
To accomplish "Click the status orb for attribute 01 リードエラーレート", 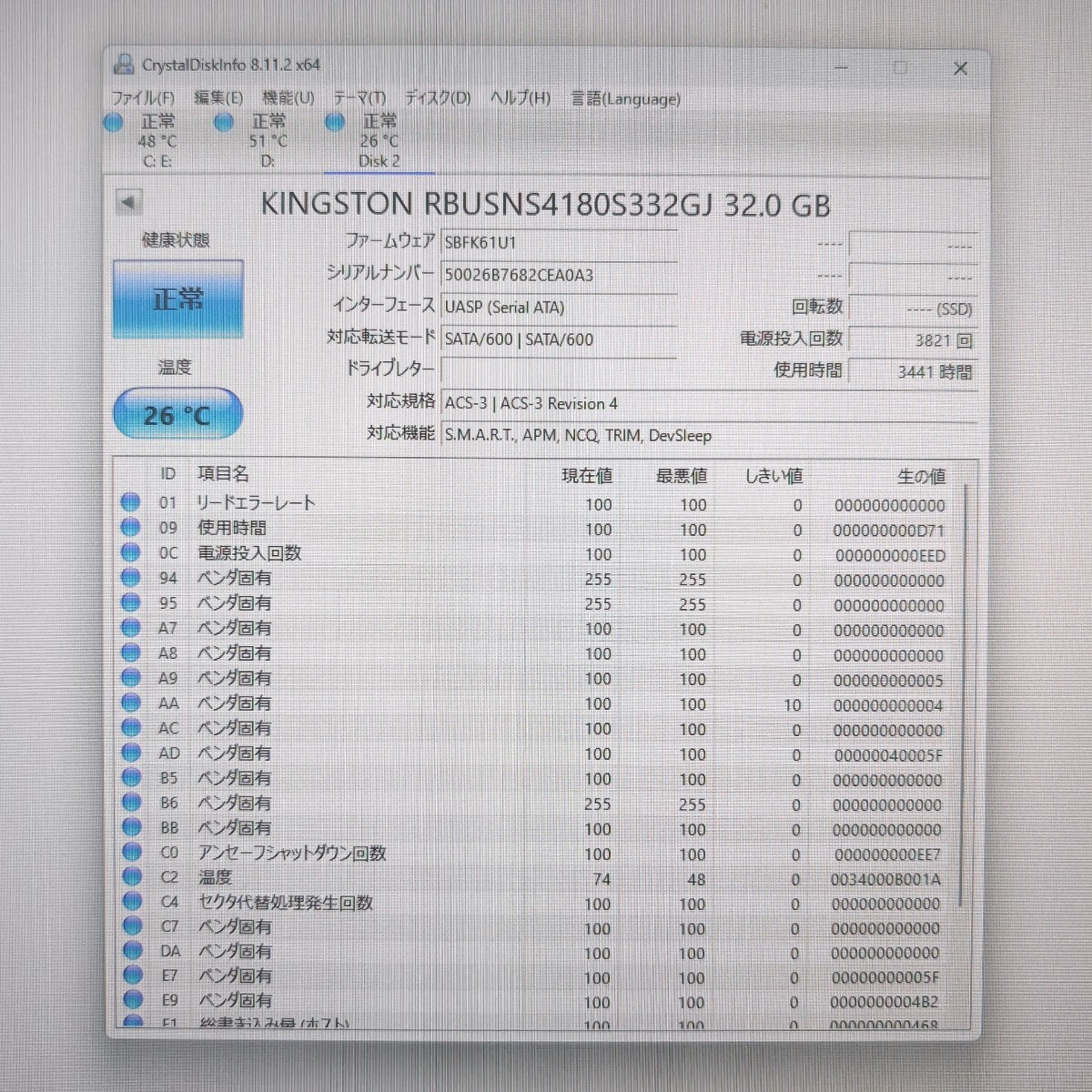I will tap(131, 502).
